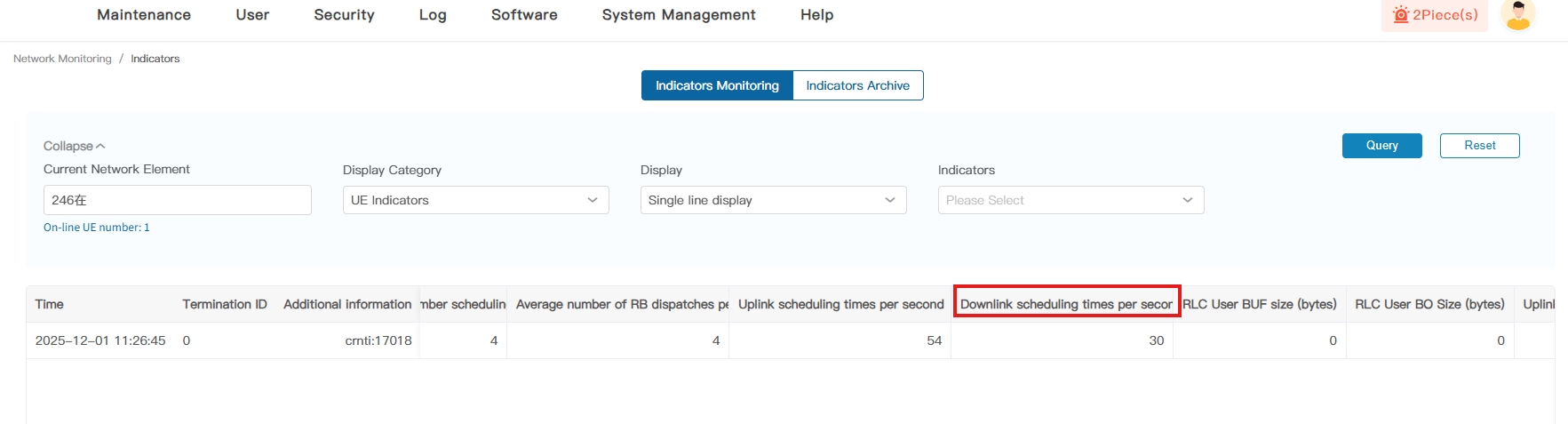The height and width of the screenshot is (424, 1568).
Task: Click the Security menu item
Action: [344, 15]
